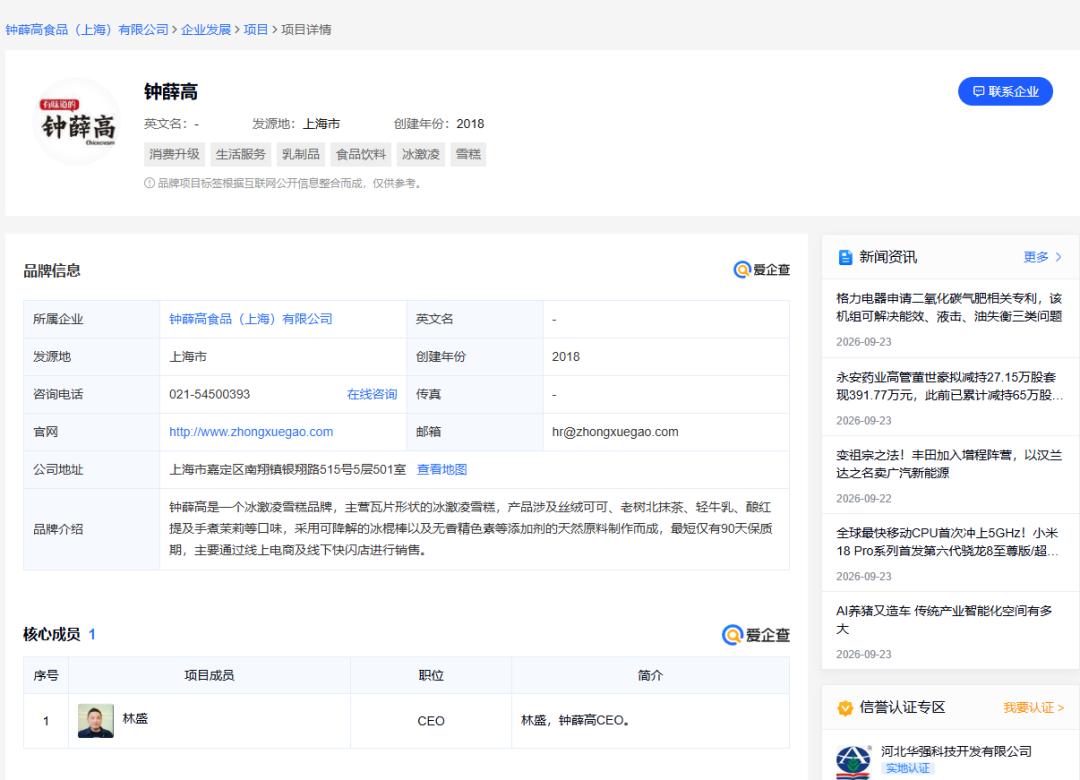The image size is (1080, 780).
Task: Click the info icon beside brand tag disclaimer
Action: (x=149, y=183)
